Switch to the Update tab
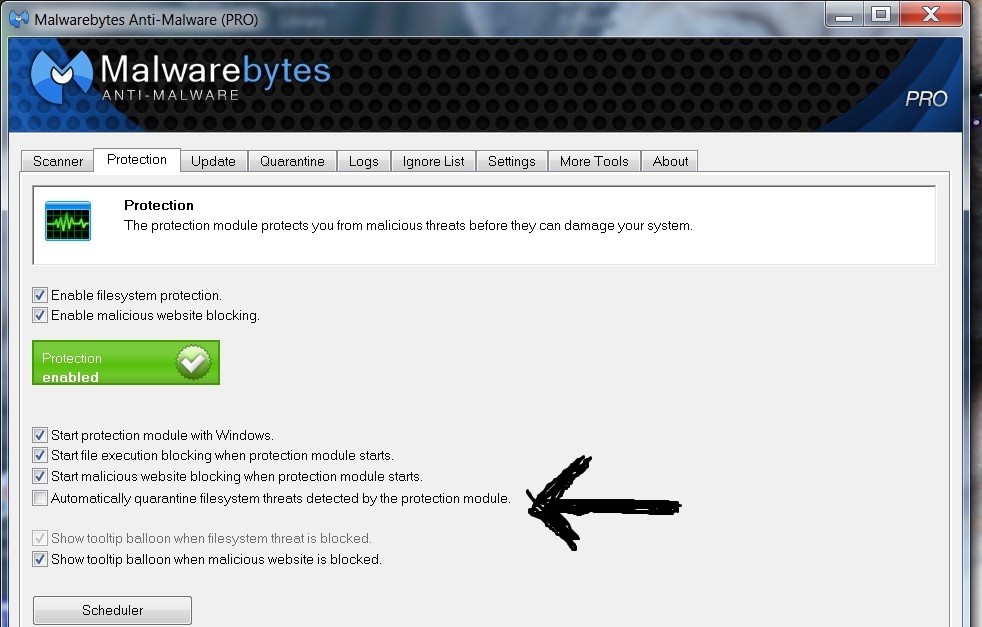The image size is (982, 627). click(214, 162)
